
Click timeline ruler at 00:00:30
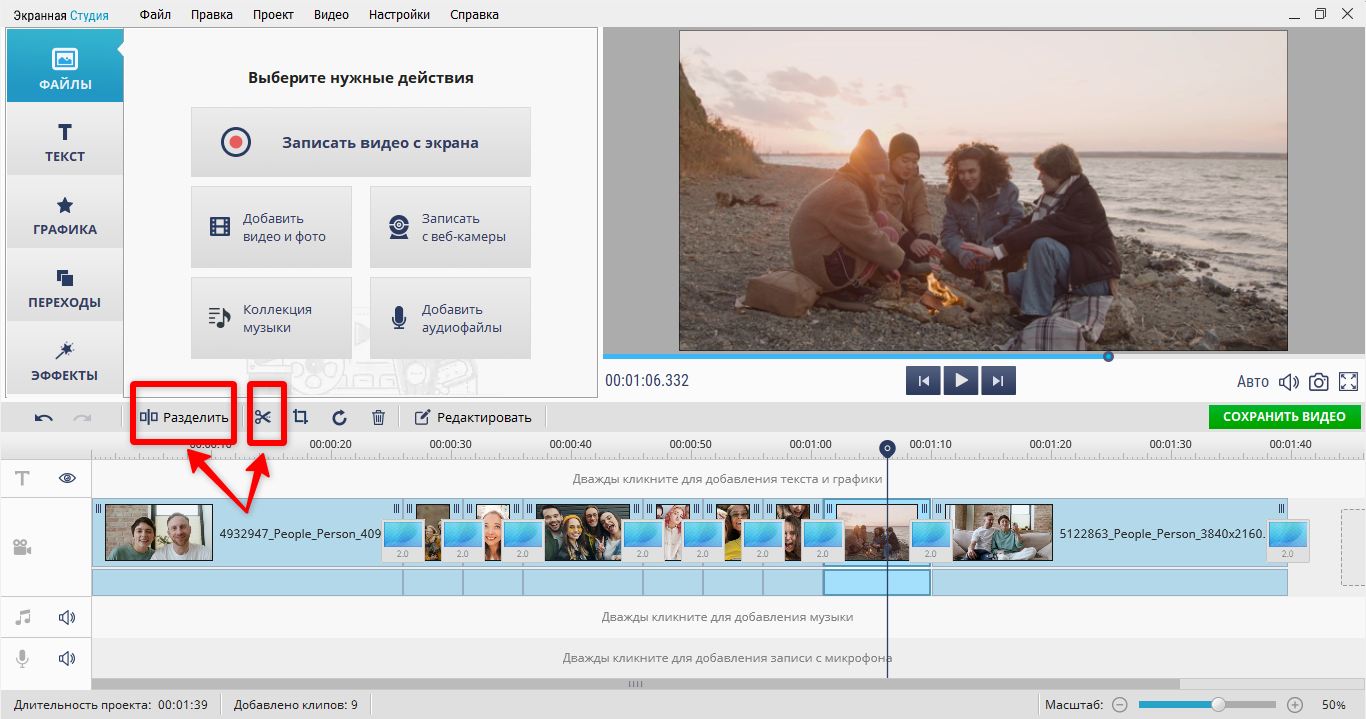(450, 444)
